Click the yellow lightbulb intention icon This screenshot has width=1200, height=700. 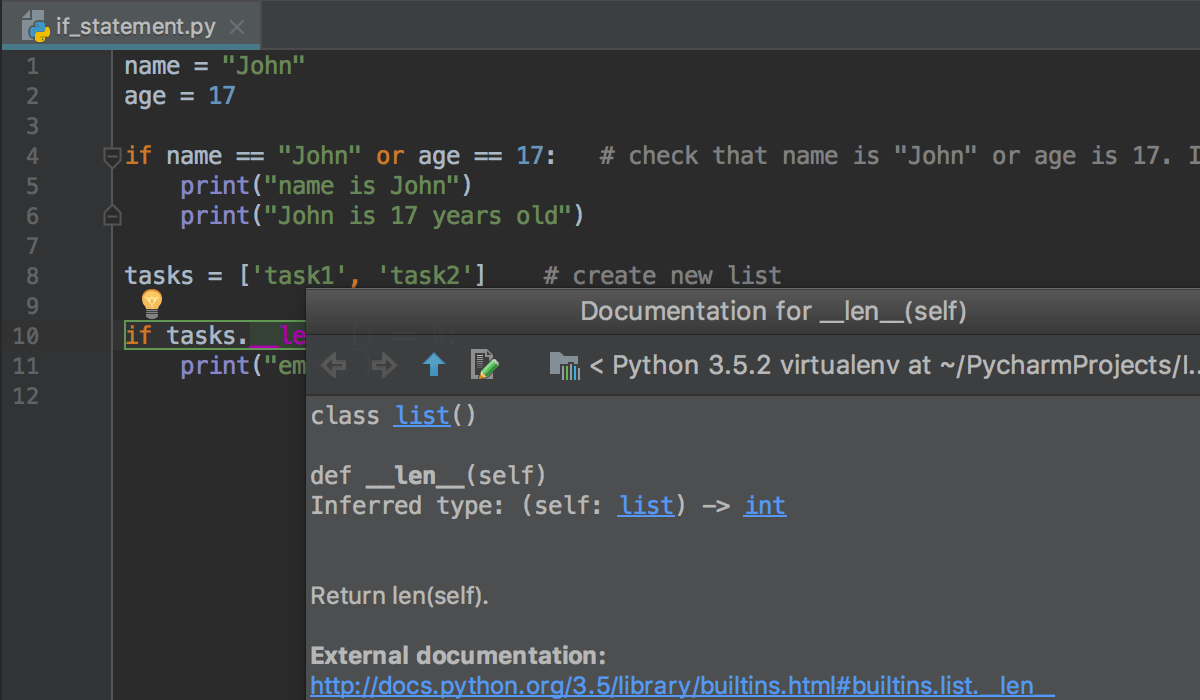152,302
